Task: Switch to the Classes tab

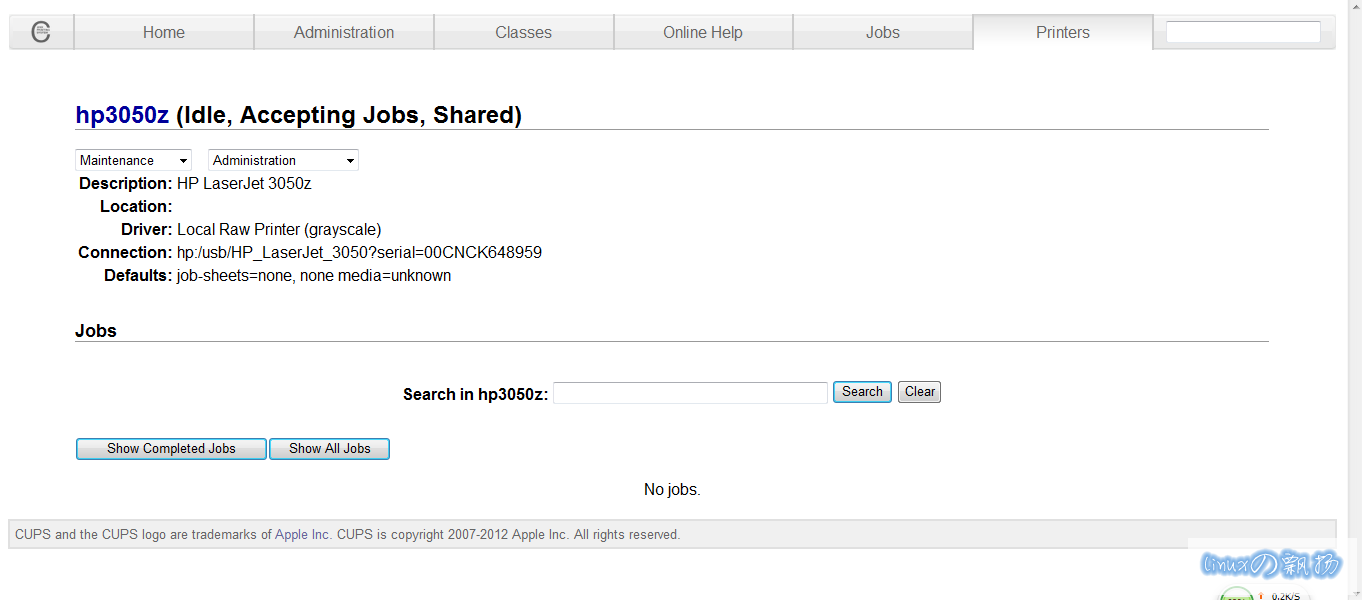Action: [x=523, y=32]
